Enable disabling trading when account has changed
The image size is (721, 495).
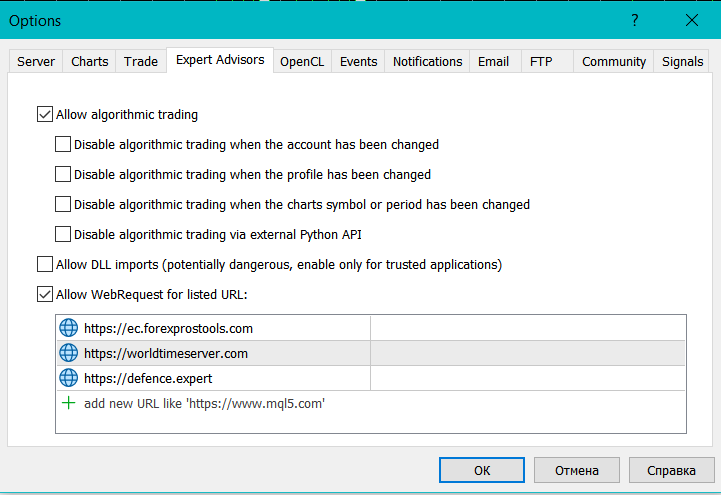[63, 145]
